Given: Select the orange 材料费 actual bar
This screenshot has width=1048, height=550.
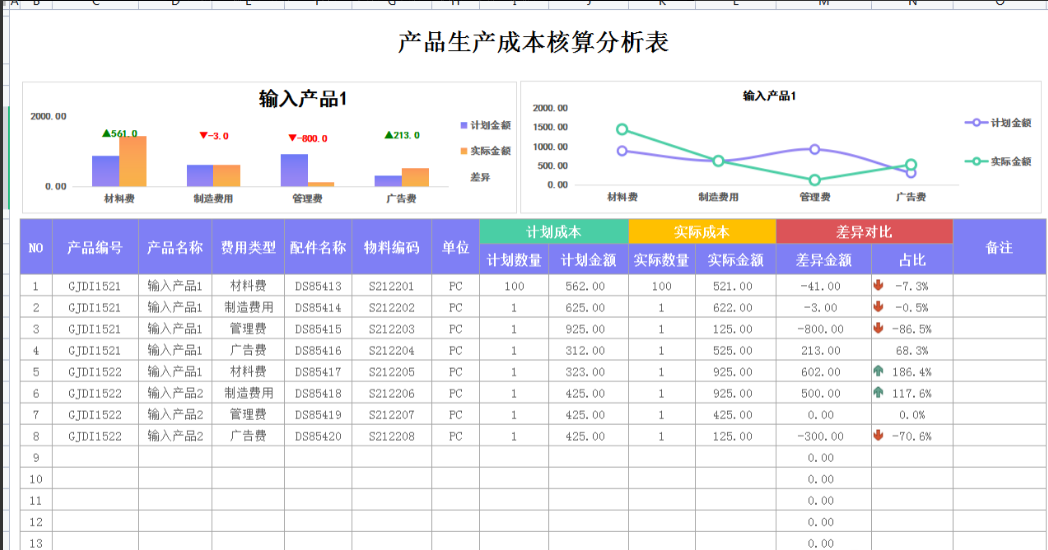Looking at the screenshot, I should [x=132, y=161].
